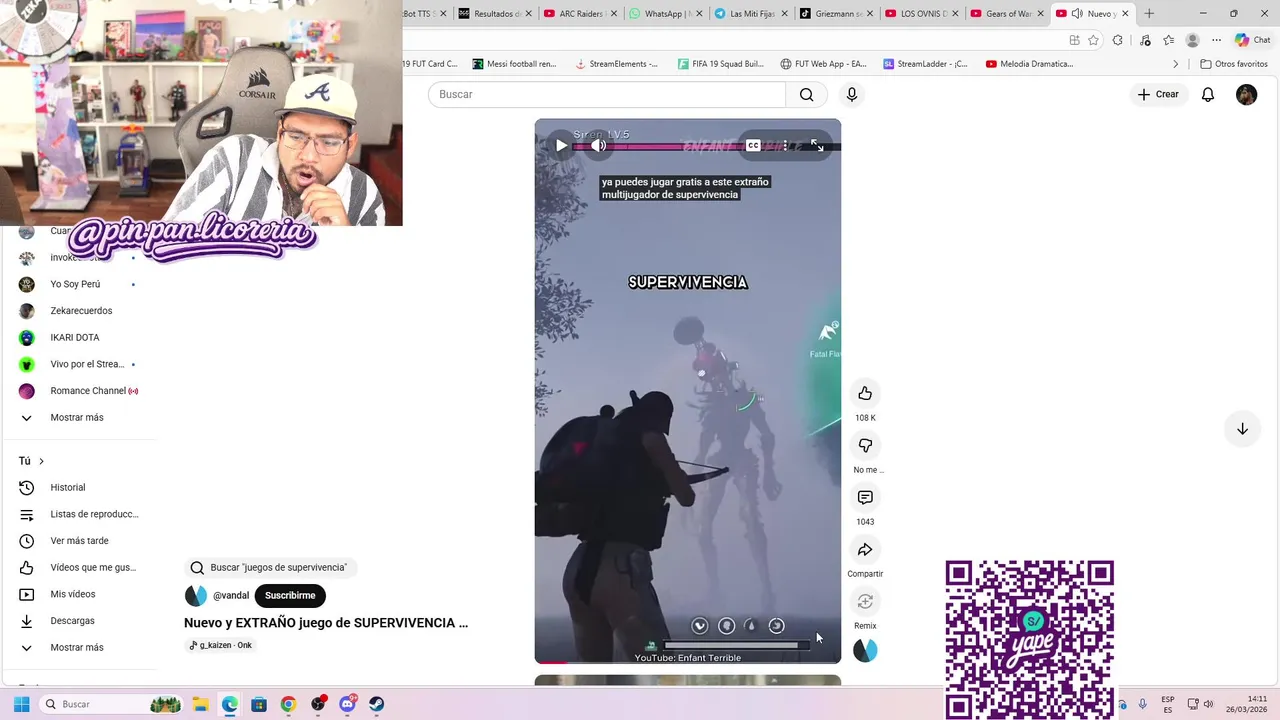Share the Short via Compartir arrow
The height and width of the screenshot is (720, 1280).
point(865,549)
